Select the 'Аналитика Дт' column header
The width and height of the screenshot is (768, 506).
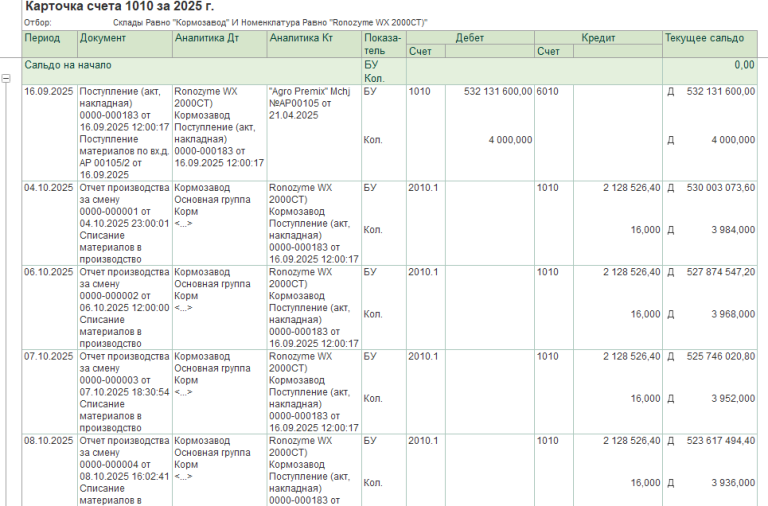click(220, 44)
